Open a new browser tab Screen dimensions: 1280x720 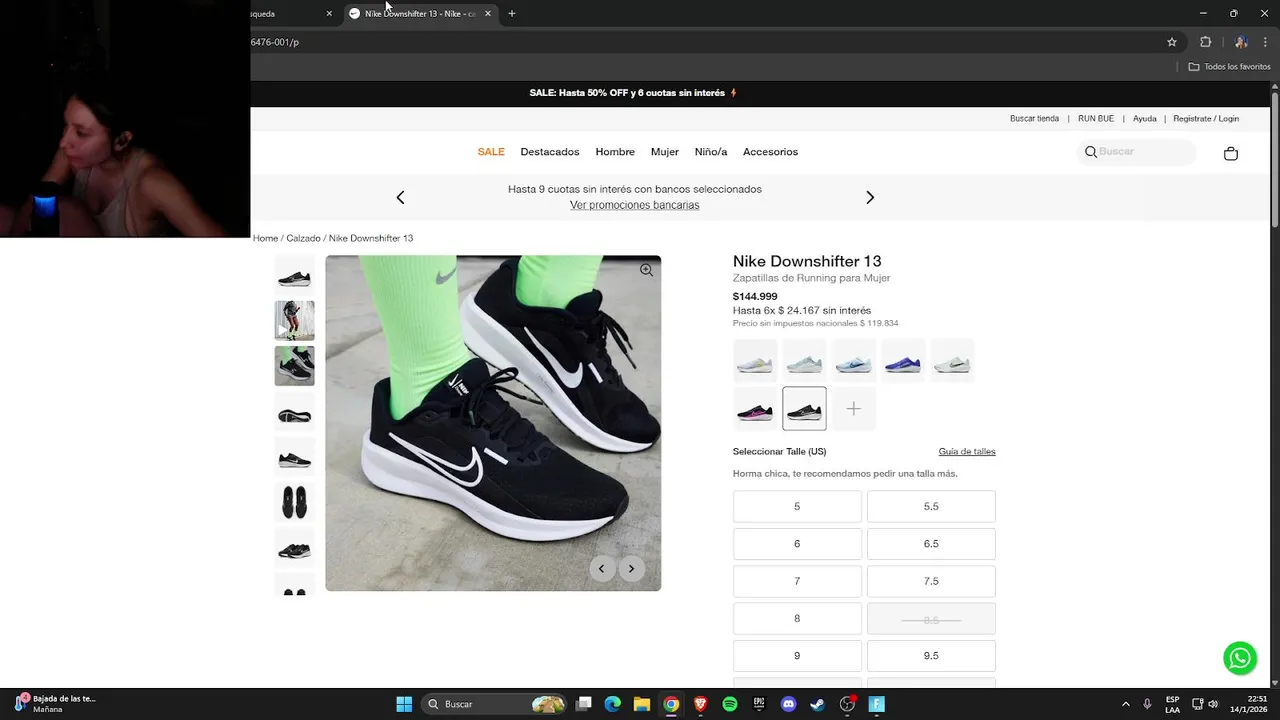(512, 14)
